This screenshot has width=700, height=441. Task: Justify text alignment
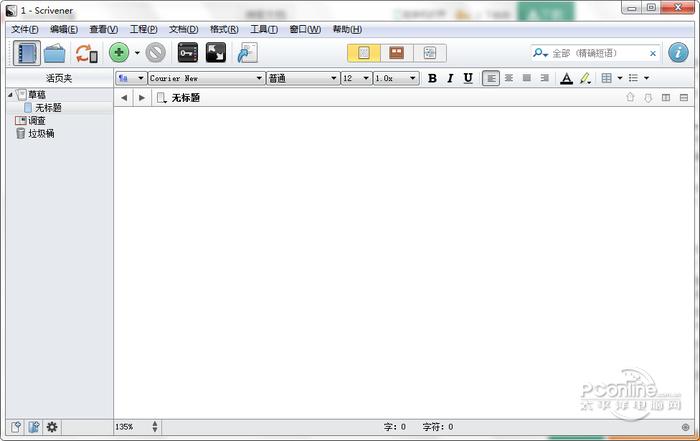527,78
